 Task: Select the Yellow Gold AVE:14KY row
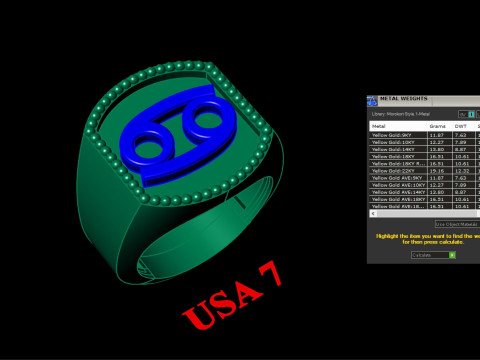tap(424, 192)
